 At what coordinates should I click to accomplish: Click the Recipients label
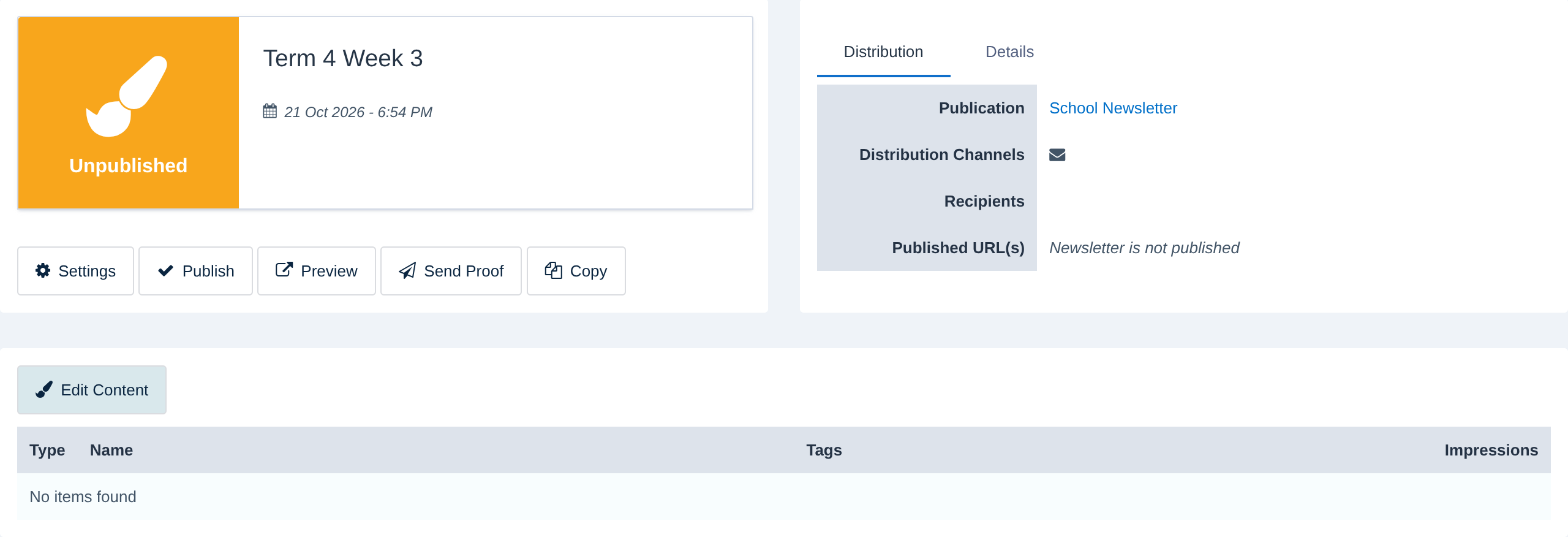[984, 201]
